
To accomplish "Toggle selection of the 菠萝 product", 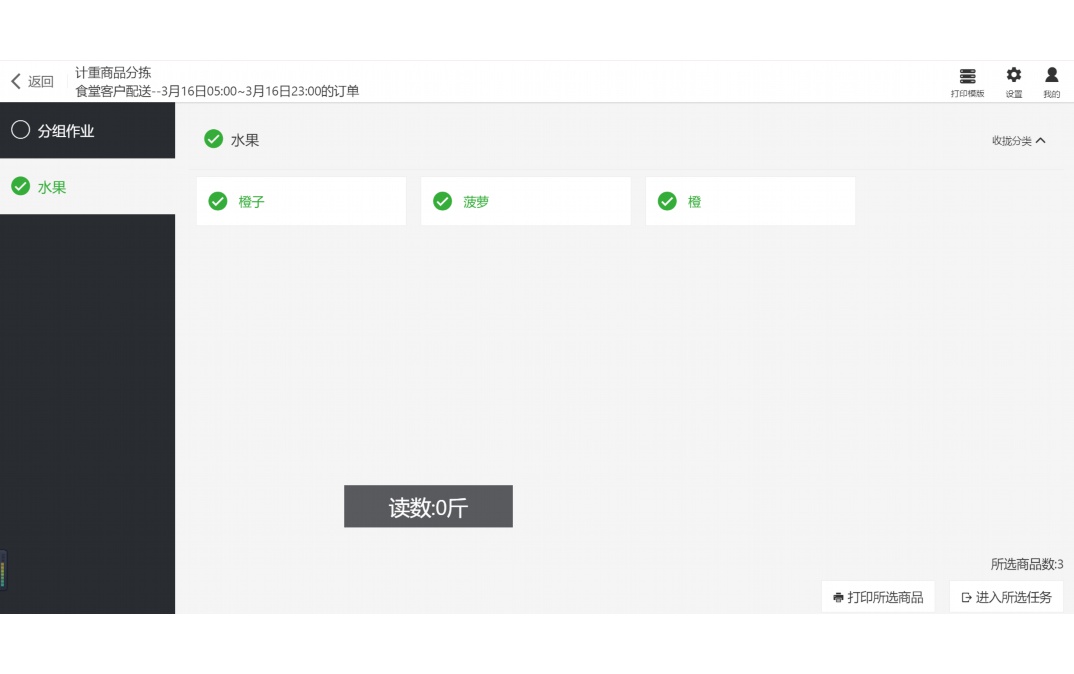I will (x=525, y=201).
